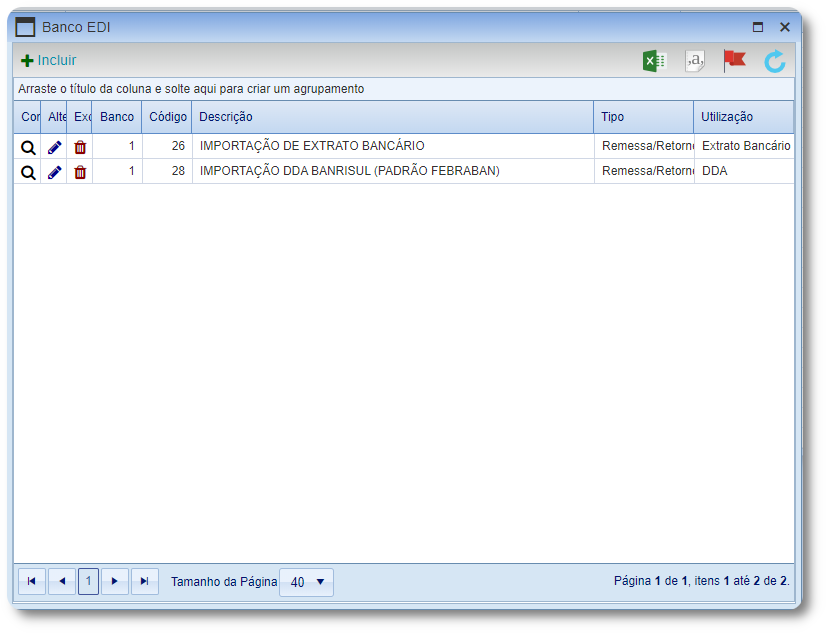Image resolution: width=826 pixels, height=633 pixels.
Task: Select the IMPORTAÇÃO DDA BANRISUL row description
Action: point(349,172)
